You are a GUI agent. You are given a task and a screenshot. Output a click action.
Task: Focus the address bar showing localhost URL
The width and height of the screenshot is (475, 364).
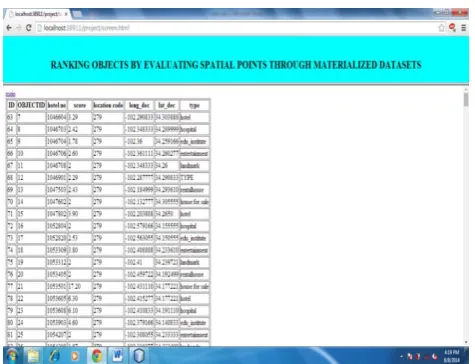tap(235, 28)
